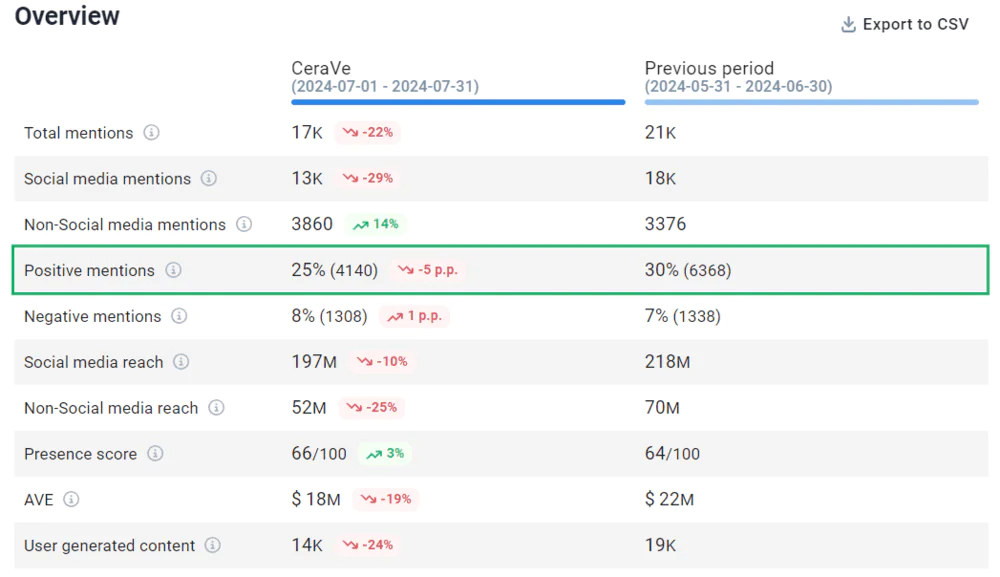This screenshot has height=577, width=1000.
Task: Click the -24% badge for User generated content
Action: click(367, 546)
